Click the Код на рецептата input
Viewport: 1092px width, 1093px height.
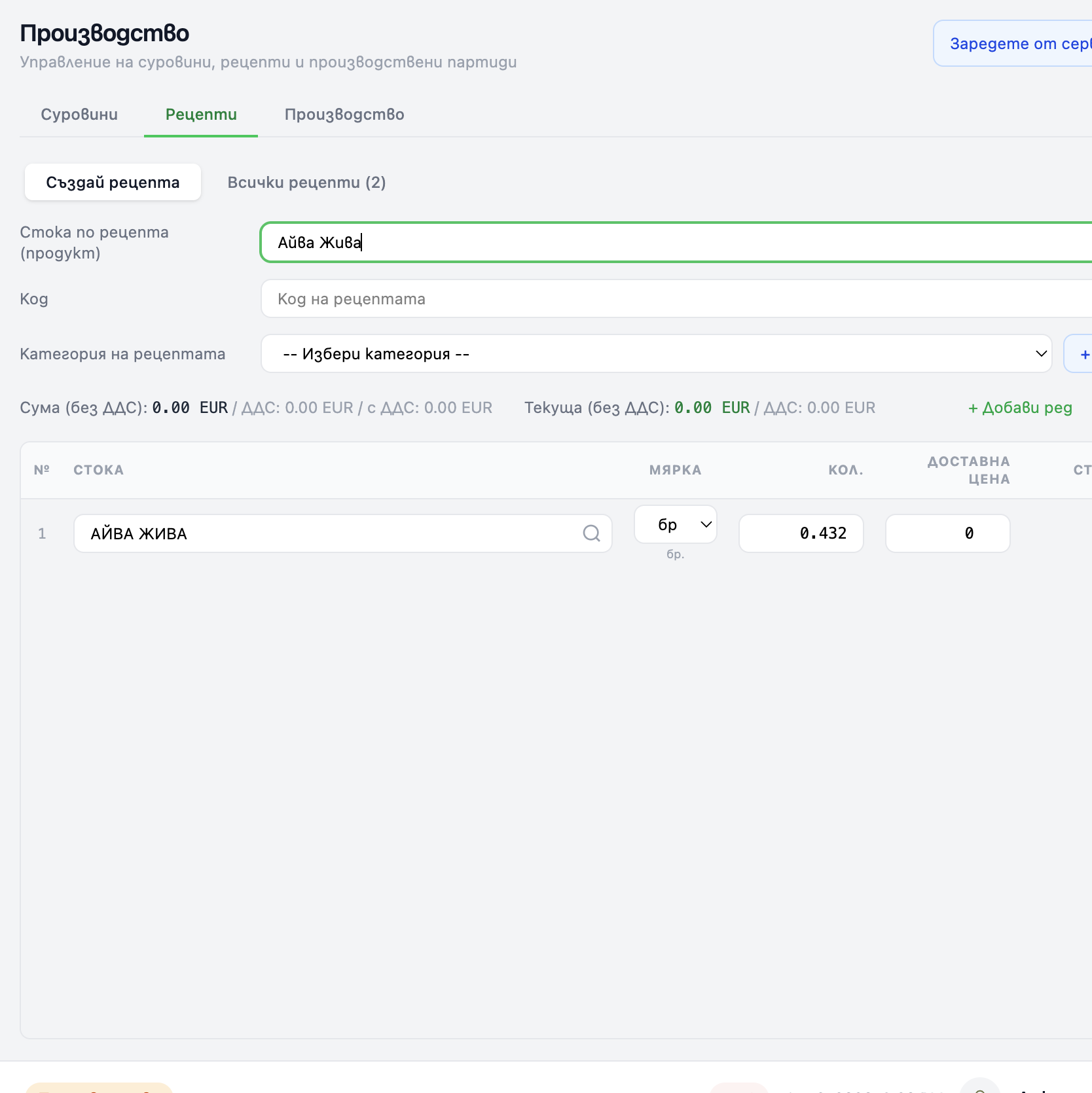[674, 299]
